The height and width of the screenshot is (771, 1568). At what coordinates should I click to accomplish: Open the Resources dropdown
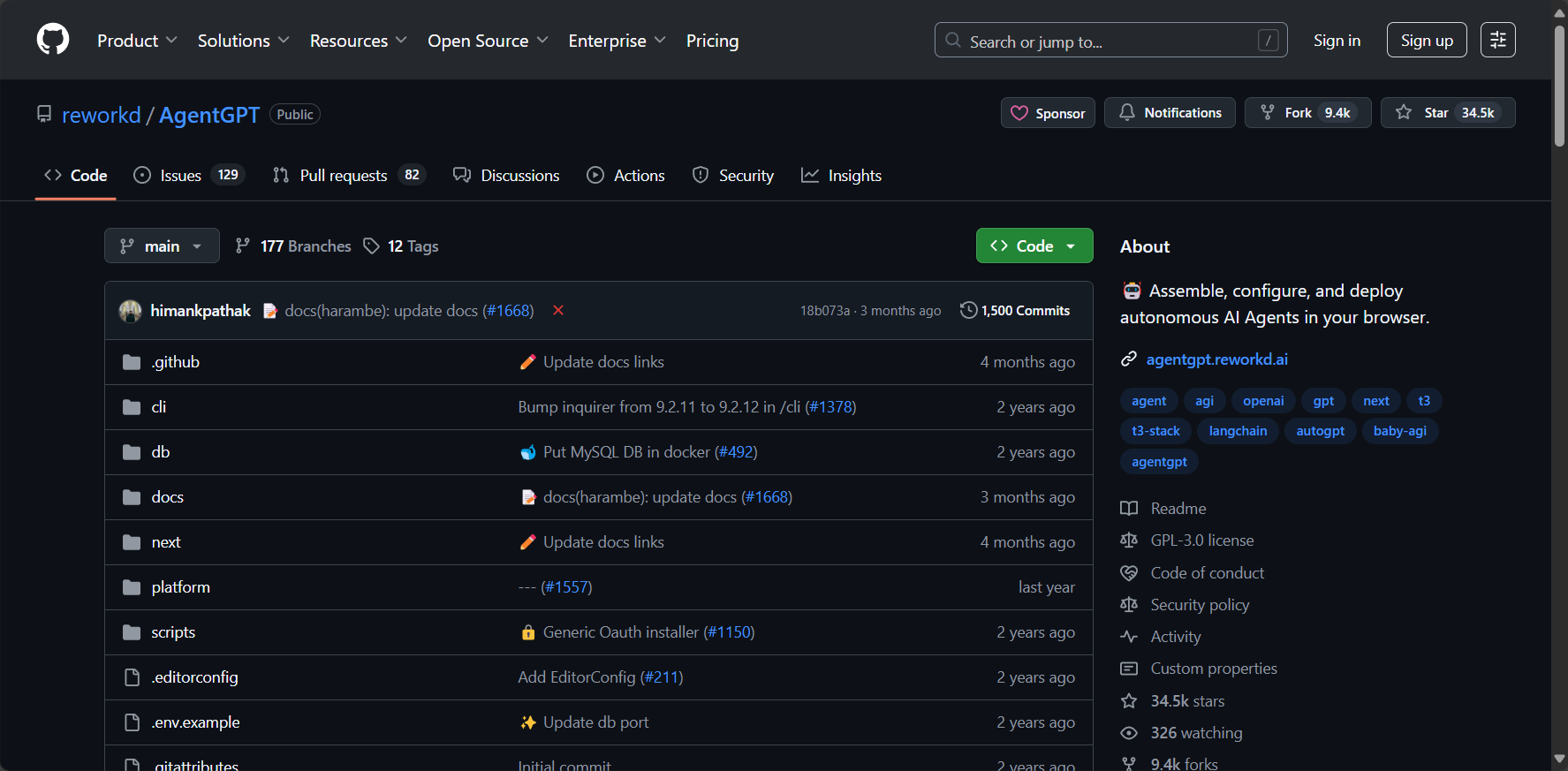(x=358, y=41)
